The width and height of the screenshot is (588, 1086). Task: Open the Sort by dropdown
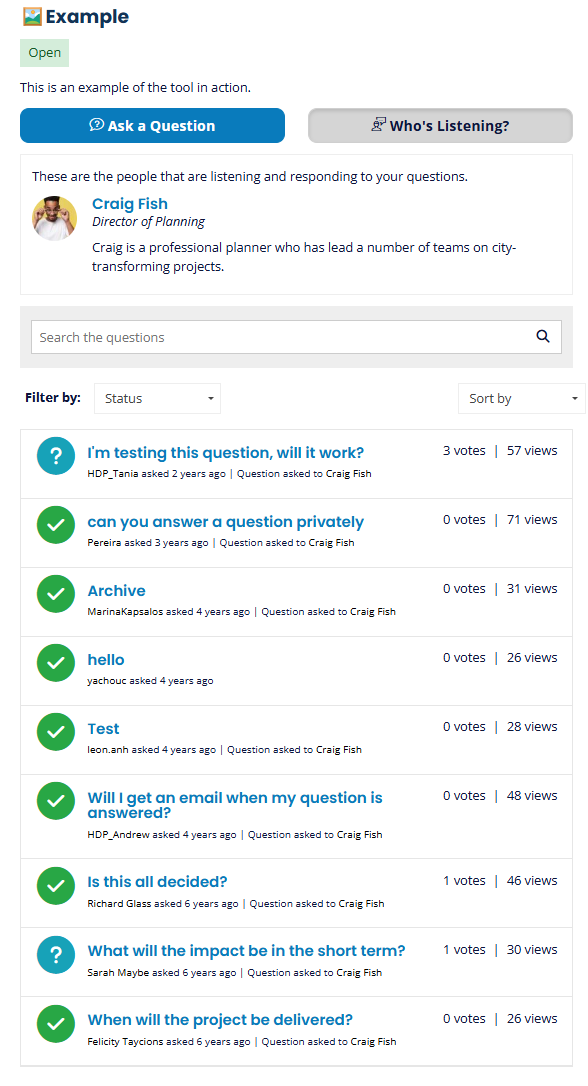coord(522,398)
